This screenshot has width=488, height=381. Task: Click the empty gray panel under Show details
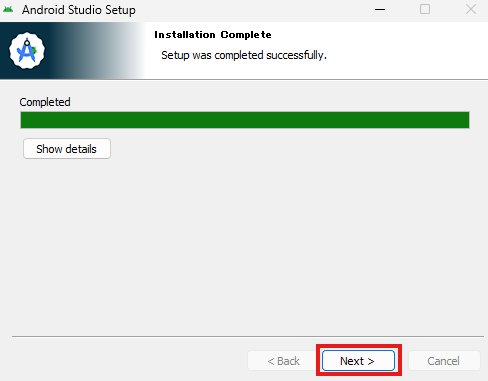click(x=244, y=247)
